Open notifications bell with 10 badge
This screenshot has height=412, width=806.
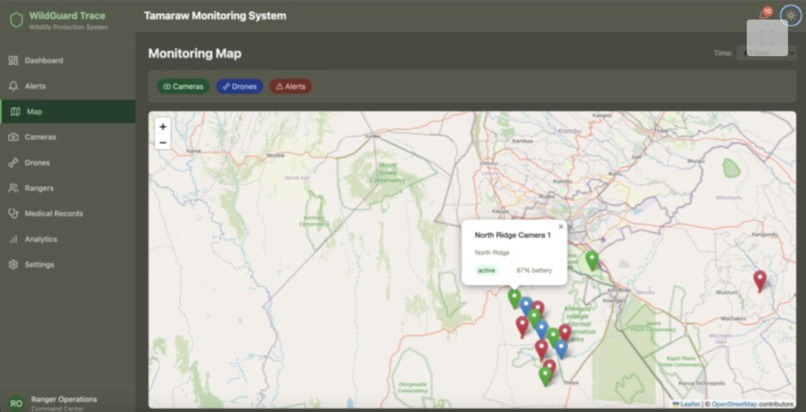tap(765, 14)
